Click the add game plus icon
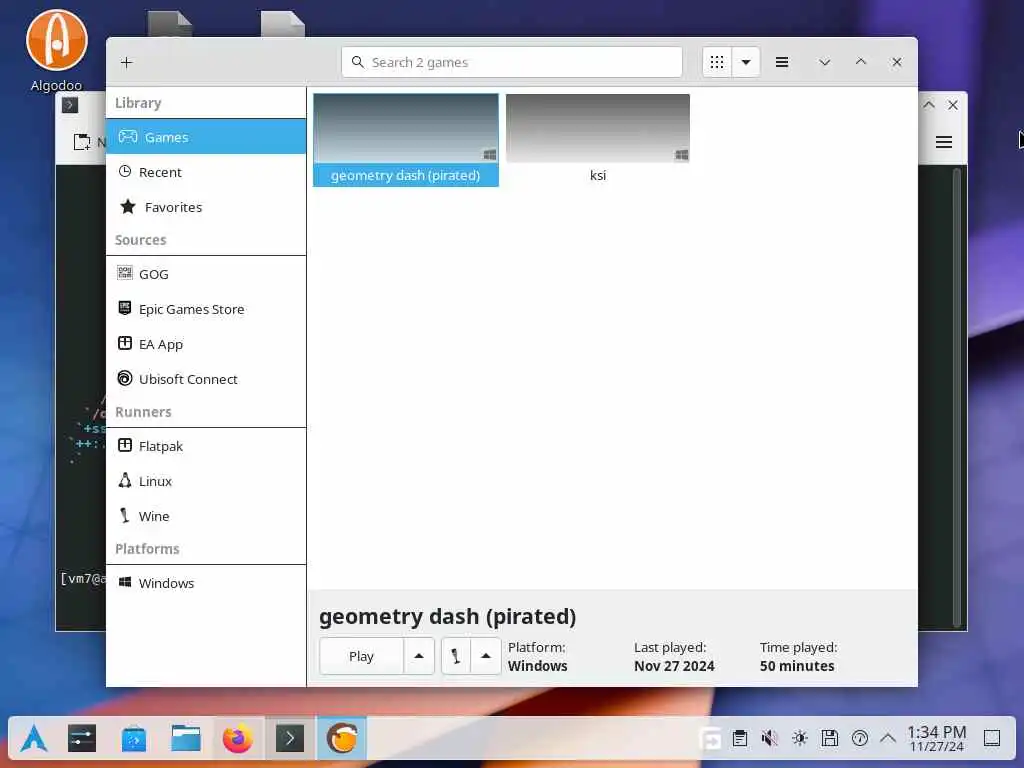 (127, 62)
